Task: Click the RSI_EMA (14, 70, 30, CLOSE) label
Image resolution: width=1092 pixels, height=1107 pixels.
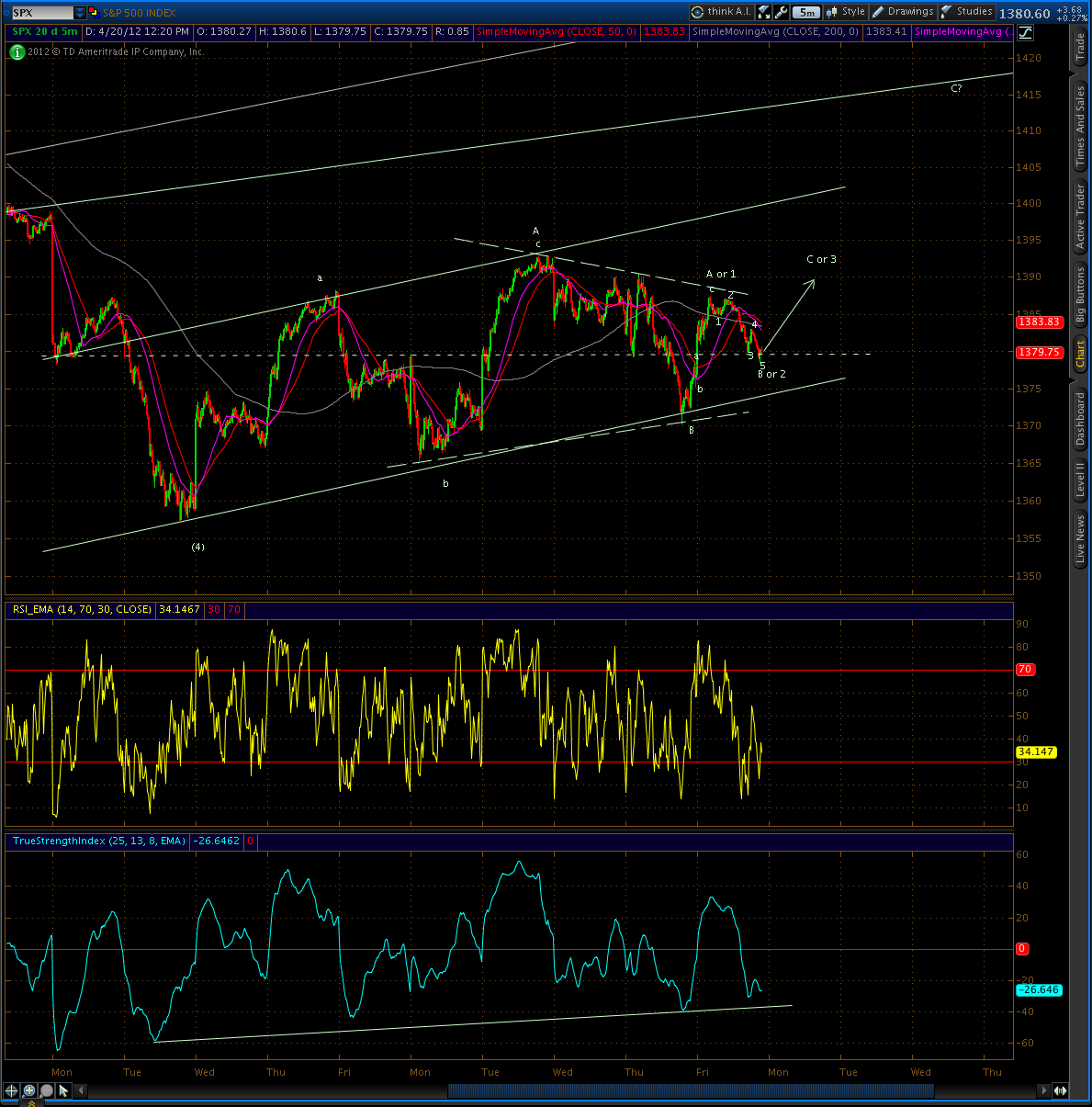Action: 82,609
